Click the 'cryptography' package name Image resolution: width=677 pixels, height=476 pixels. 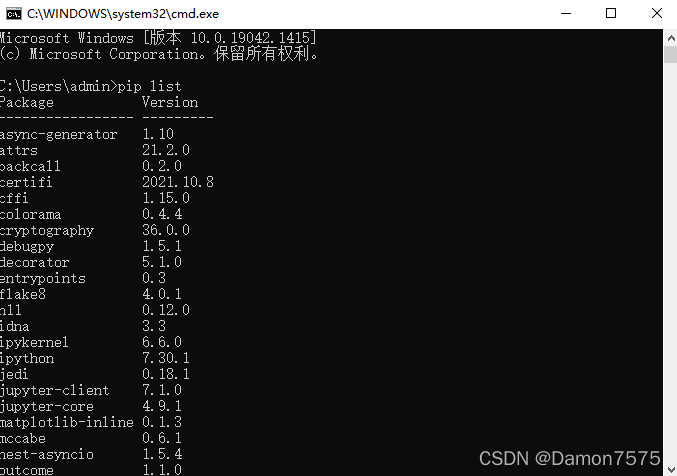point(47,230)
